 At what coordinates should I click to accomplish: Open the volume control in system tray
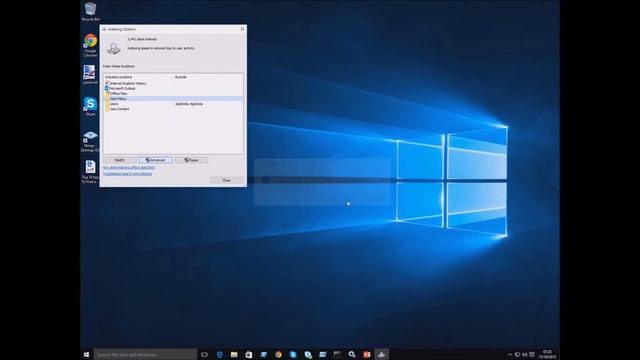[x=524, y=355]
